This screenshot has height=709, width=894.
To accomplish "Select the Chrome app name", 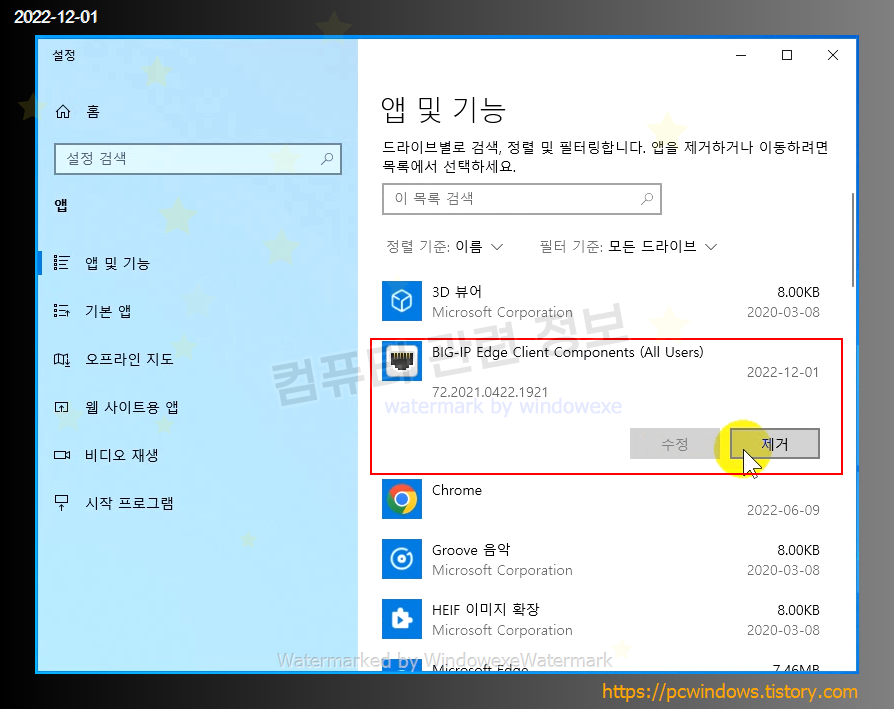I will pos(457,490).
